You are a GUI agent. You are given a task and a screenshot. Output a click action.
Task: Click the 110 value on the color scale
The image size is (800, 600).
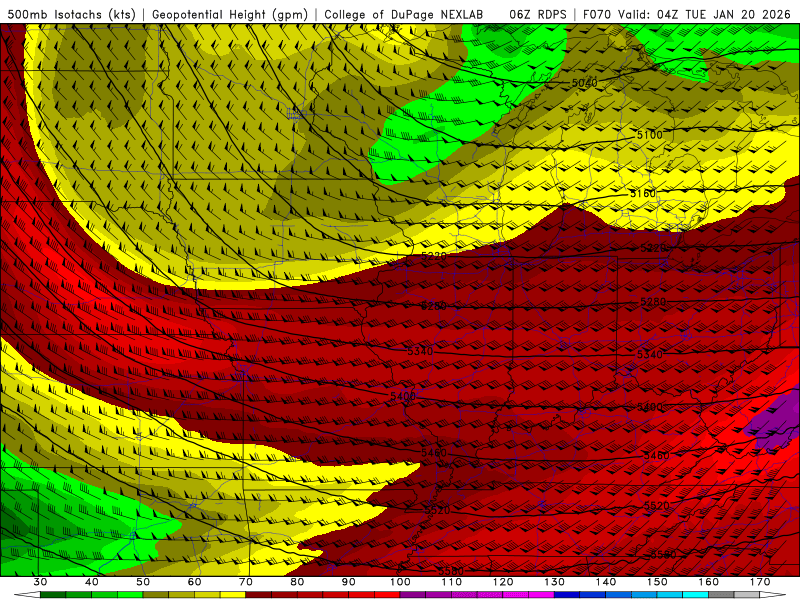click(x=452, y=582)
